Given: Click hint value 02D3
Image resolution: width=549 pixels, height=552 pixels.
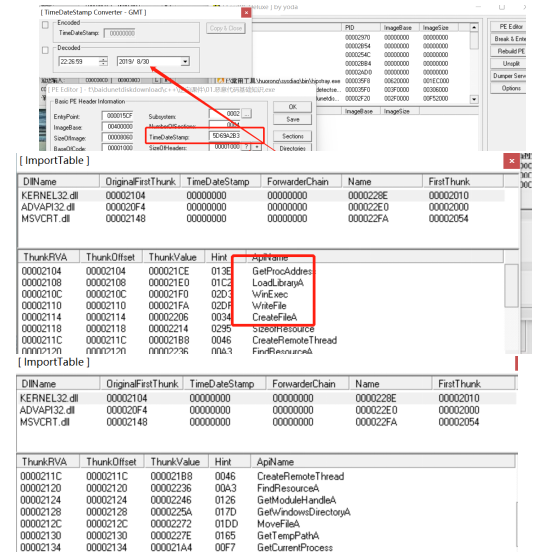Looking at the screenshot, I should [x=222, y=294].
